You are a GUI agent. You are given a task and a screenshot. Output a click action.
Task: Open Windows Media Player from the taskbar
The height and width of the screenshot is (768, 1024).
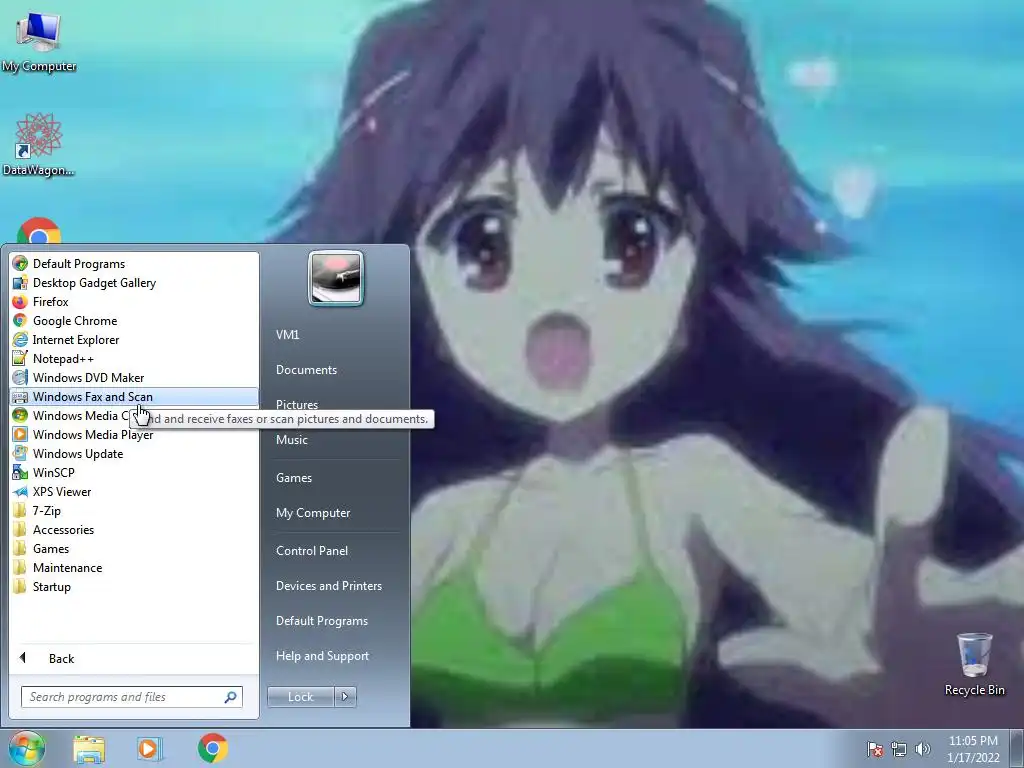(150, 748)
